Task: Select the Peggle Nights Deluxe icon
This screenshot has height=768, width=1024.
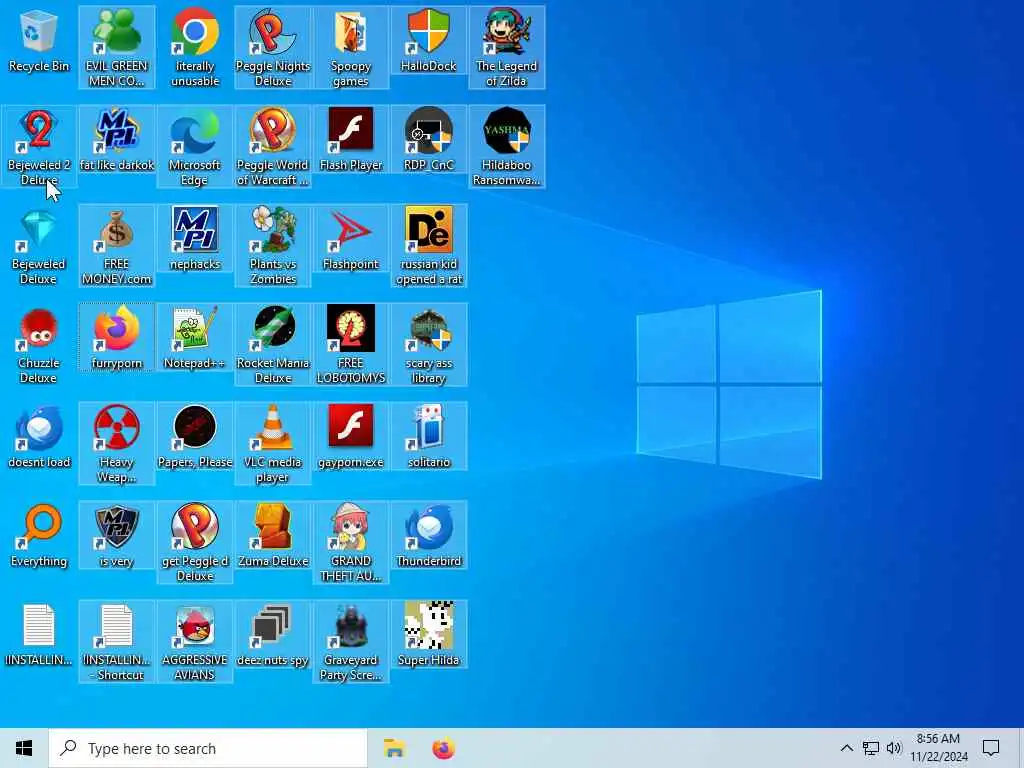Action: click(x=273, y=47)
